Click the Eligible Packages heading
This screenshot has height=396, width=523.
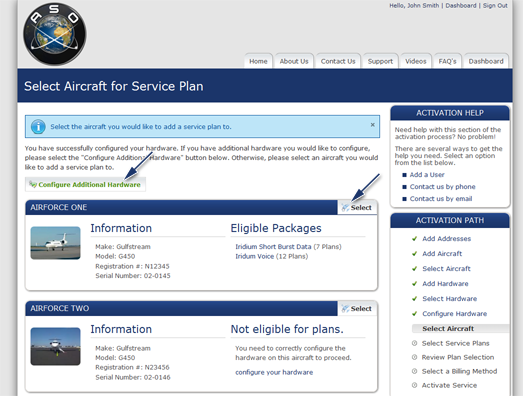[276, 228]
